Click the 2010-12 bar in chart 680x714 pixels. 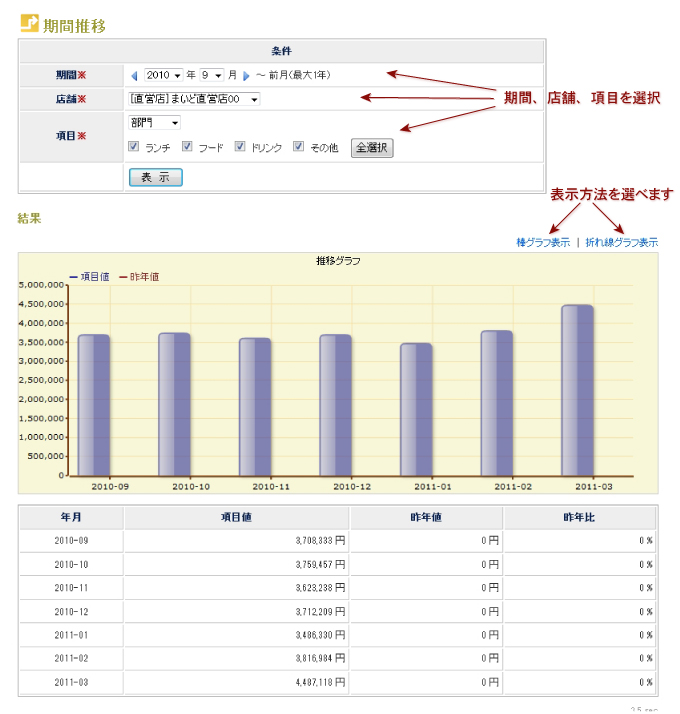coord(336,405)
